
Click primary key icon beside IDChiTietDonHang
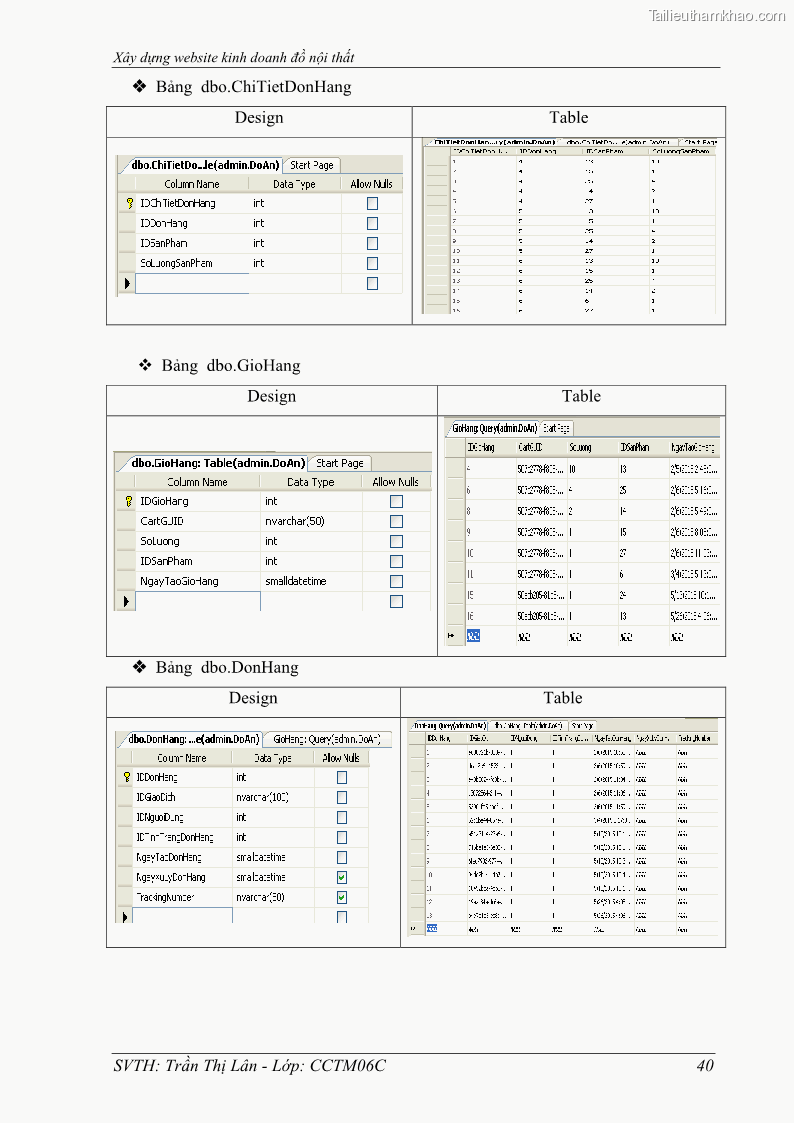coord(128,203)
